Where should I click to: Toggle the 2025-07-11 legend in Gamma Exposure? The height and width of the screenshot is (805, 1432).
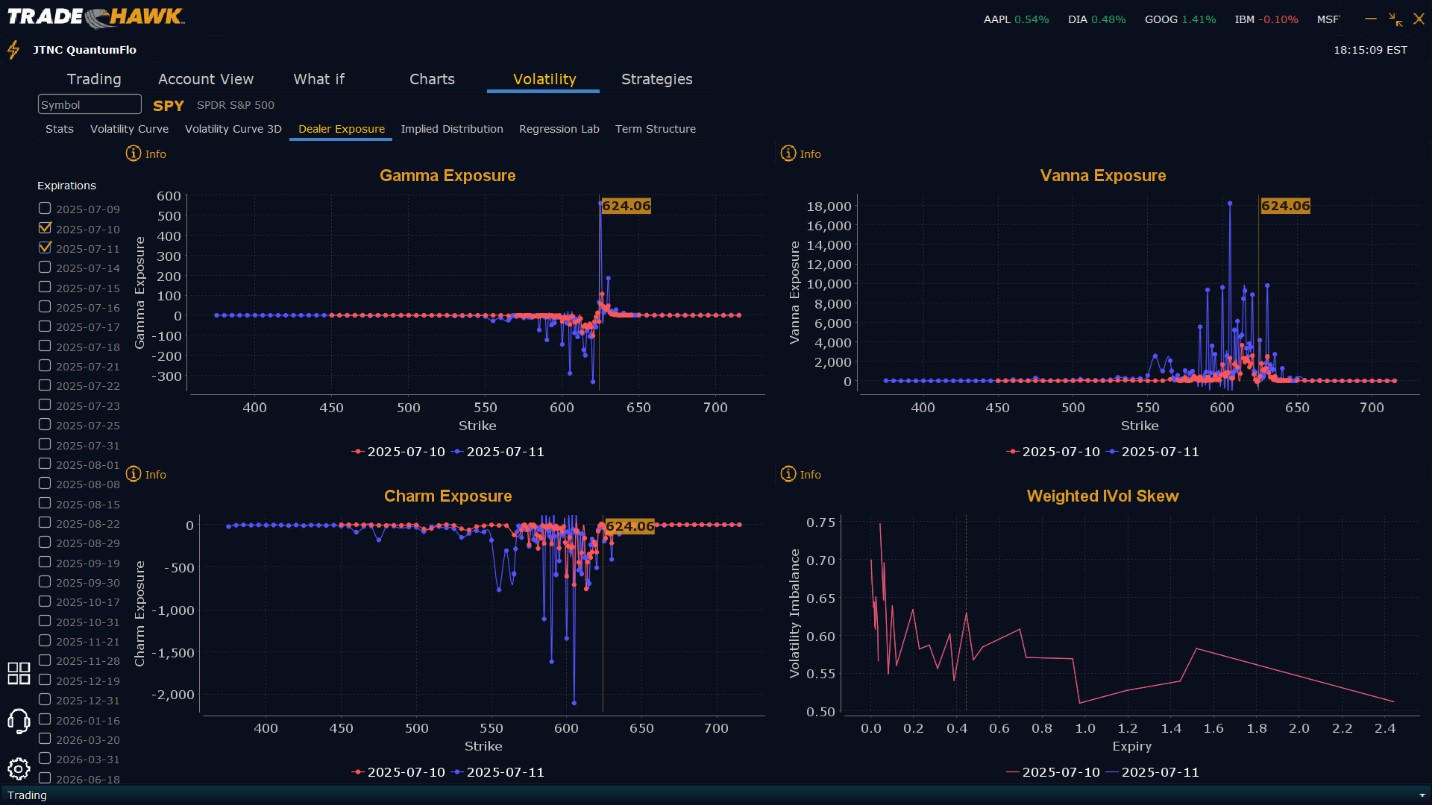[498, 451]
